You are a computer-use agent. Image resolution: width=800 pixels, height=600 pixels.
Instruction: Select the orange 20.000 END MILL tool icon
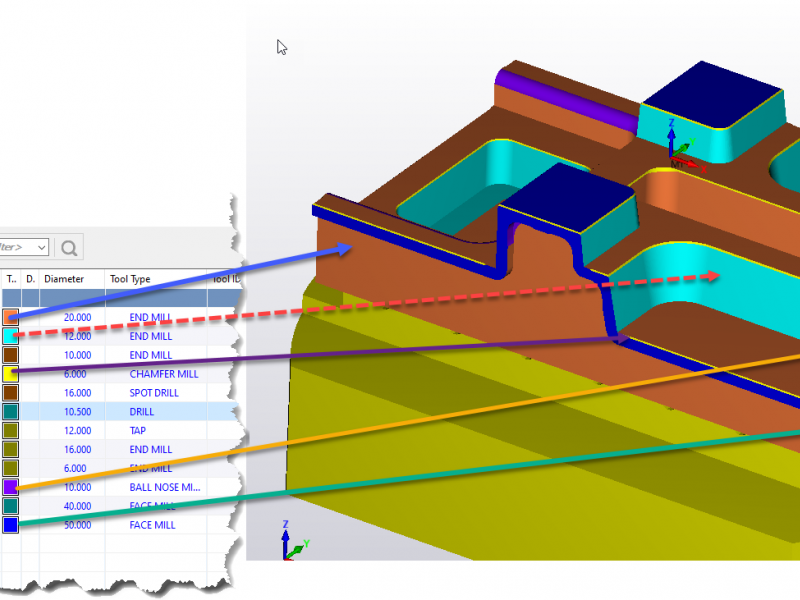click(12, 317)
